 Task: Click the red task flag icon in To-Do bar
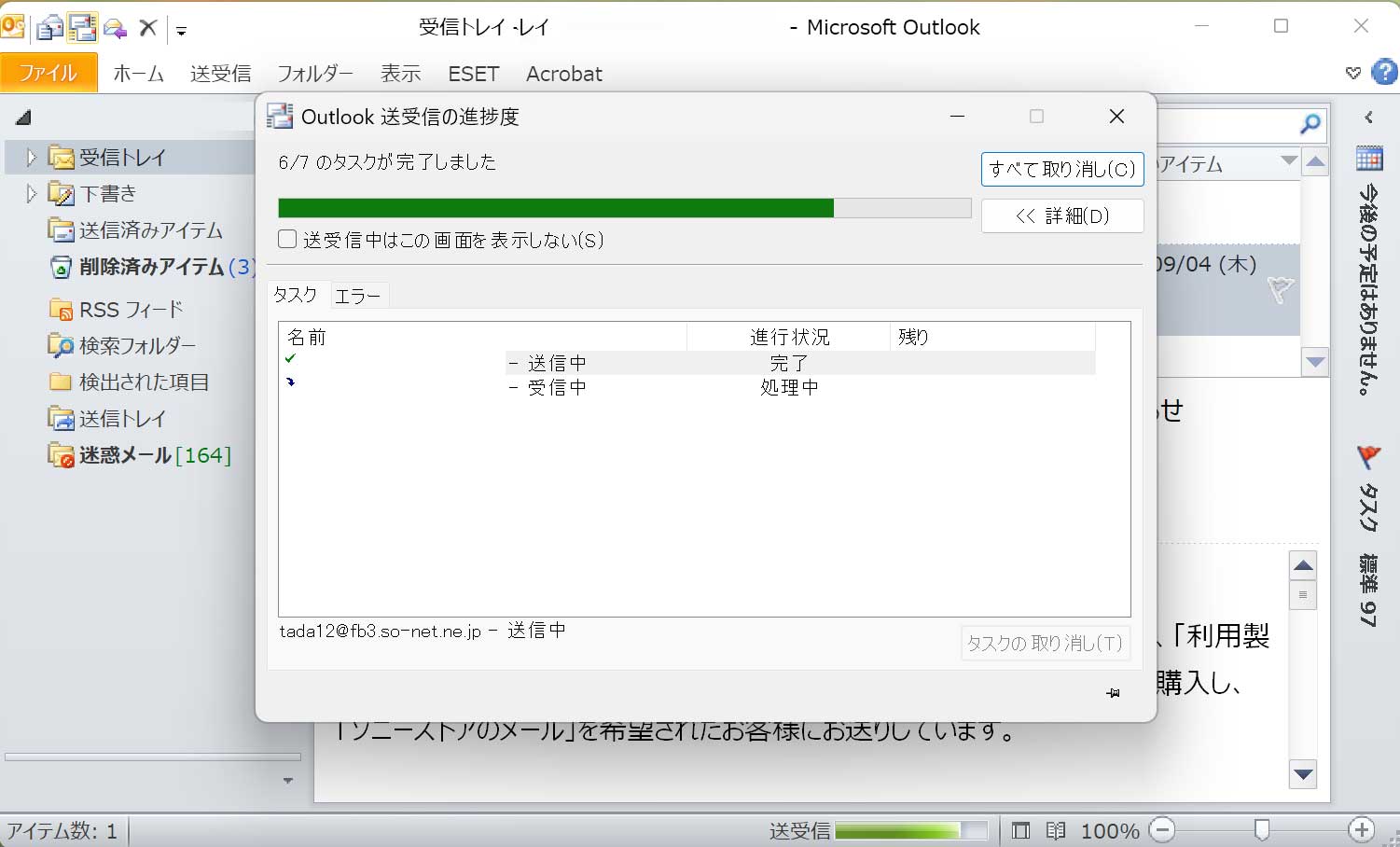point(1368,457)
